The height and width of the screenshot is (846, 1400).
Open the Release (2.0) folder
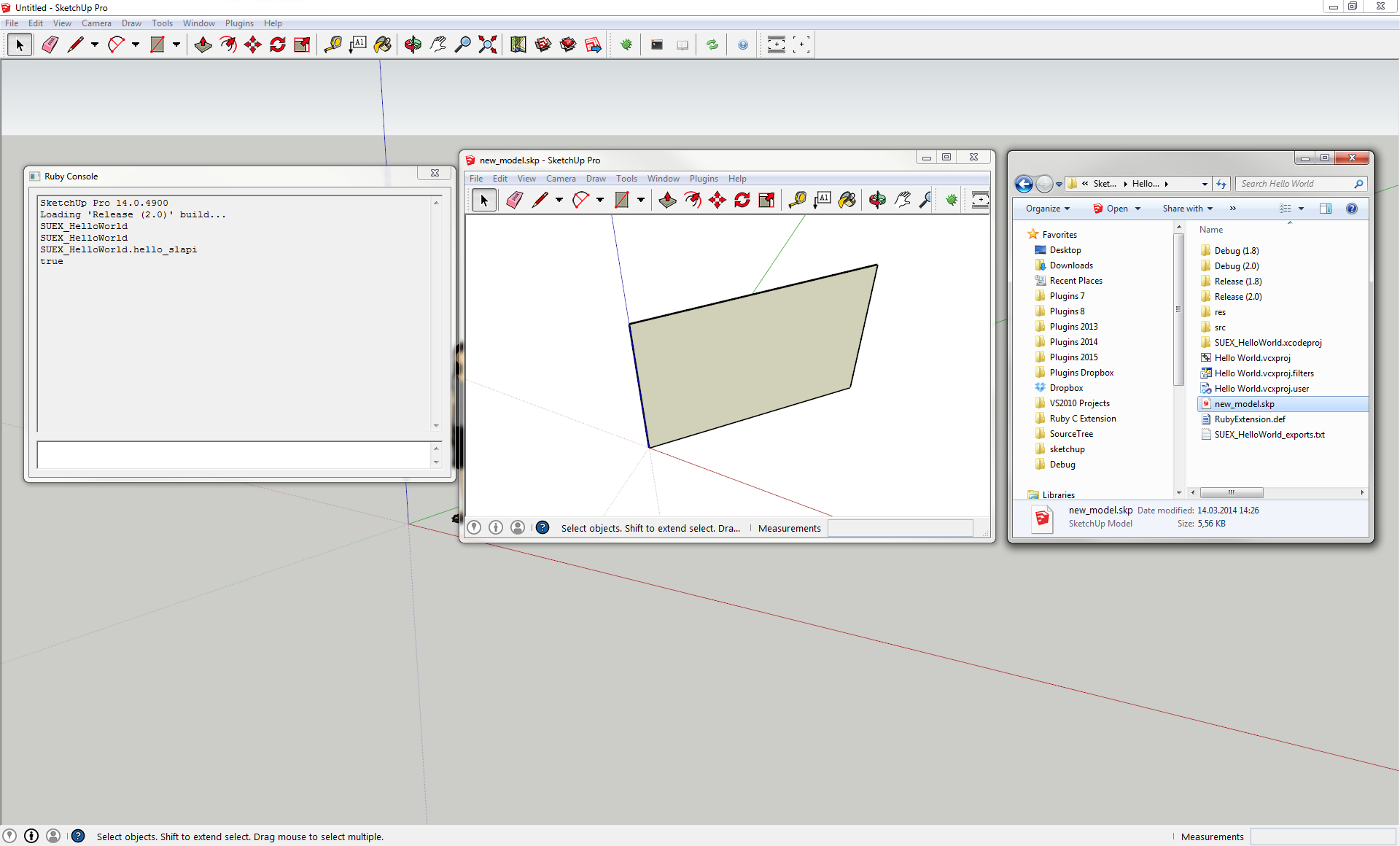tap(1237, 297)
